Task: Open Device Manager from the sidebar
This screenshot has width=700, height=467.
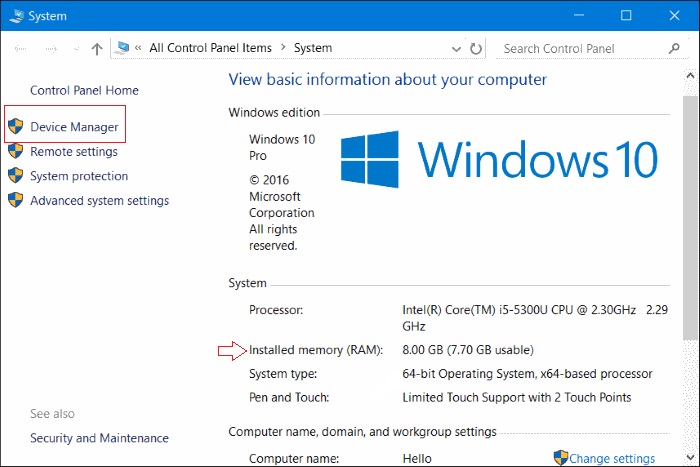Action: point(74,127)
